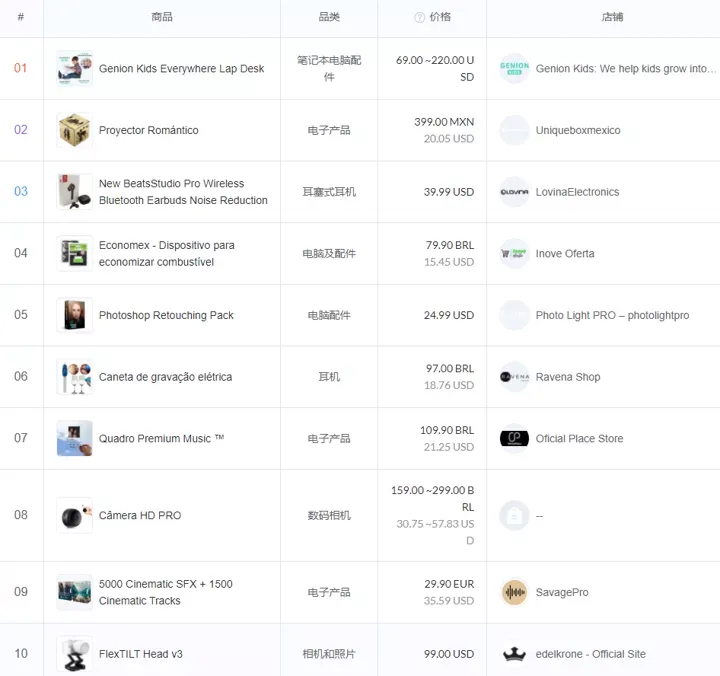Open FlexTILT Head v3 product link
Image resolution: width=720 pixels, height=676 pixels.
141,654
